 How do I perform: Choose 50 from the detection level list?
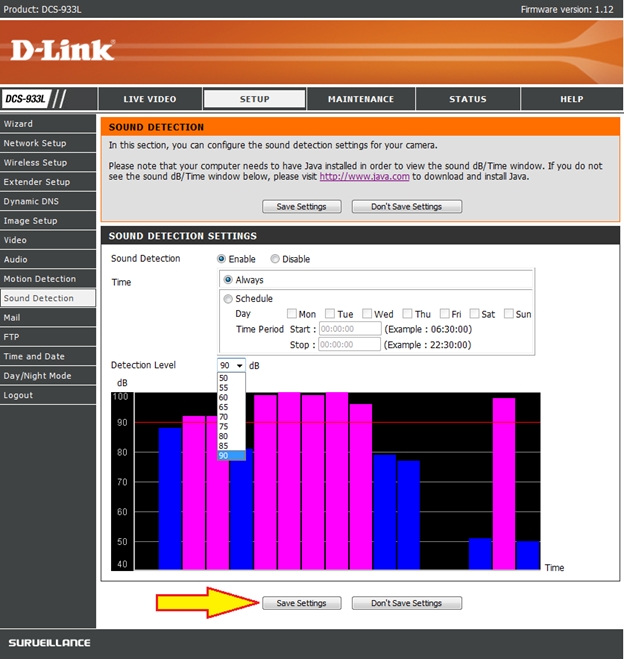(x=223, y=377)
